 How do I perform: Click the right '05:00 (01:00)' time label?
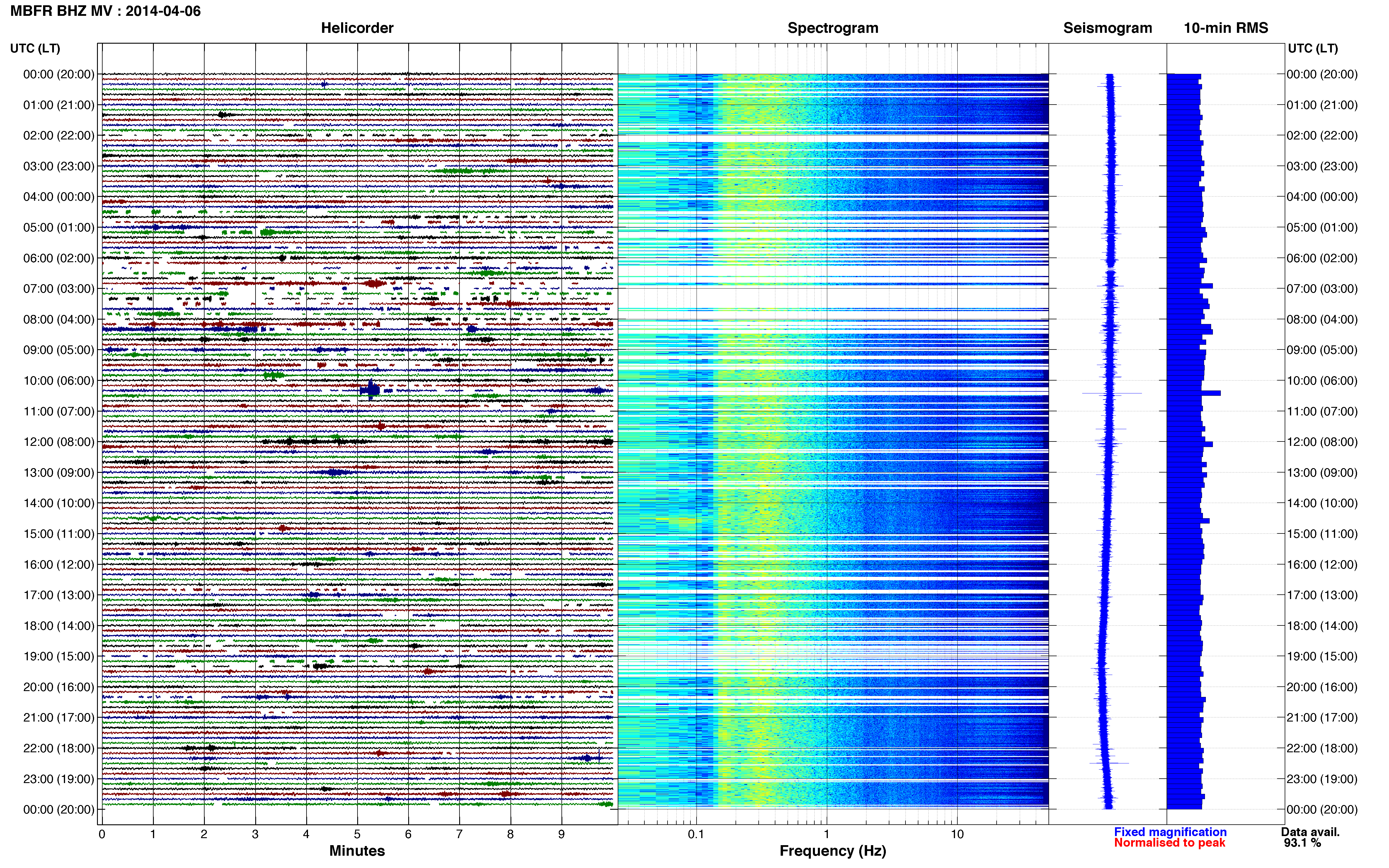pos(1322,227)
